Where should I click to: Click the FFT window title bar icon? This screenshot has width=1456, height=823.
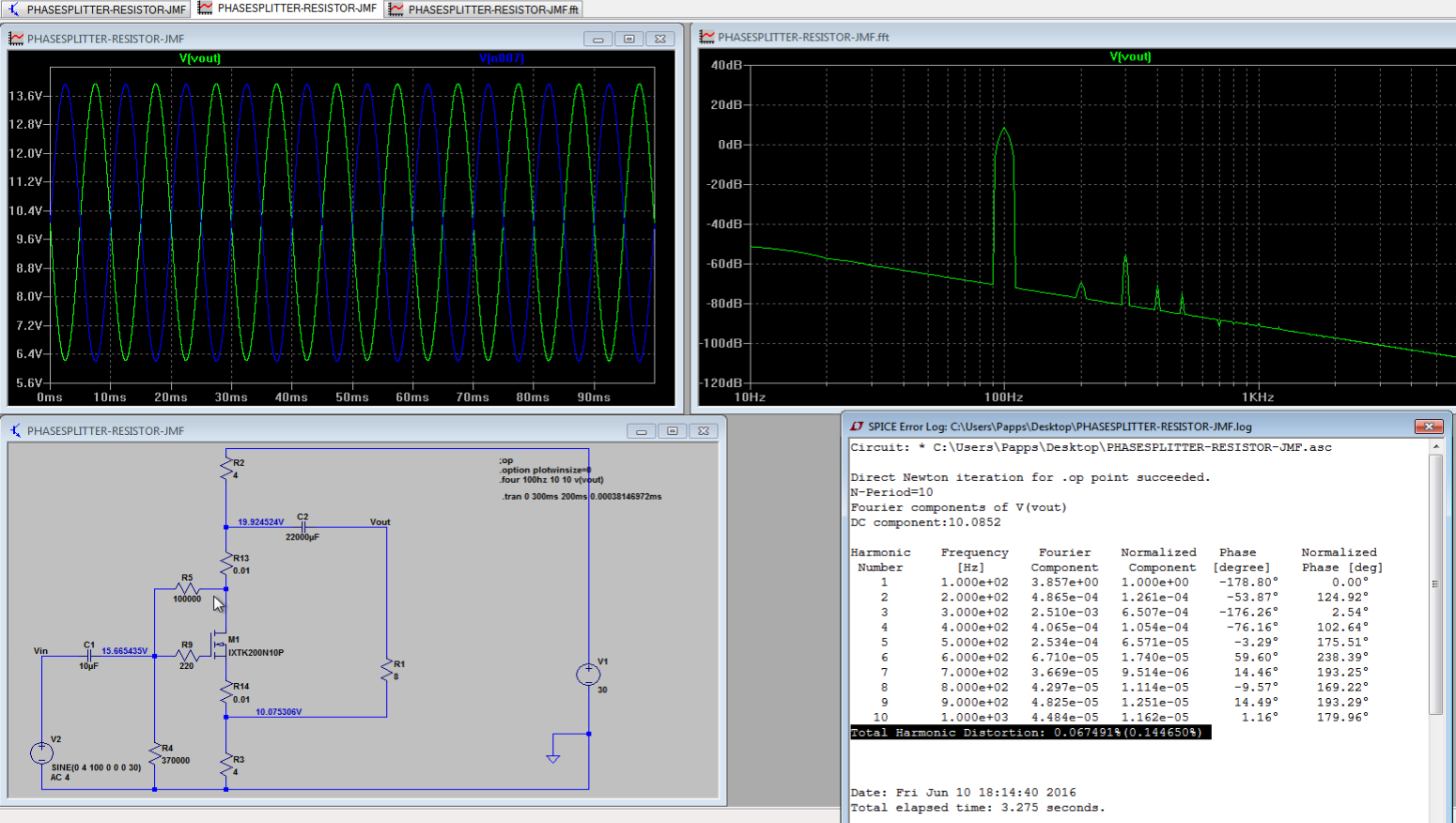[x=707, y=37]
